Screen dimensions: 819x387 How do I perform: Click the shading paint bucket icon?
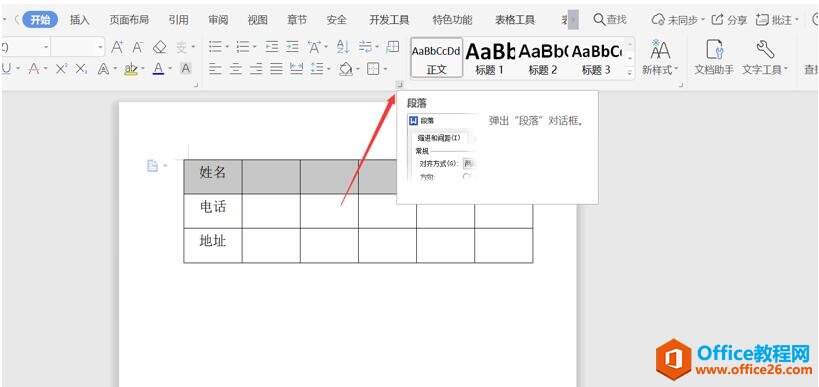click(345, 68)
